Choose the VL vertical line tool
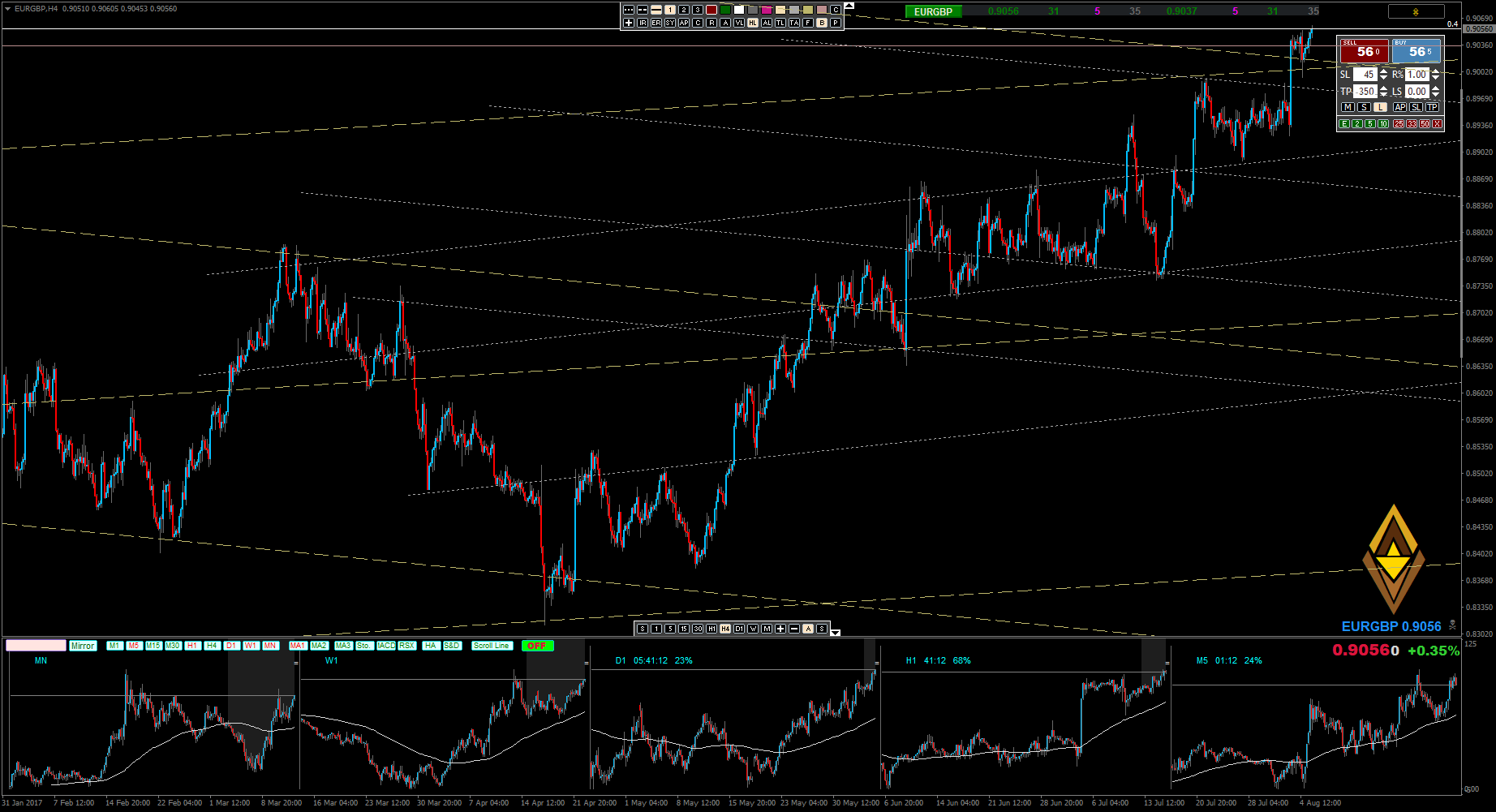 click(739, 23)
